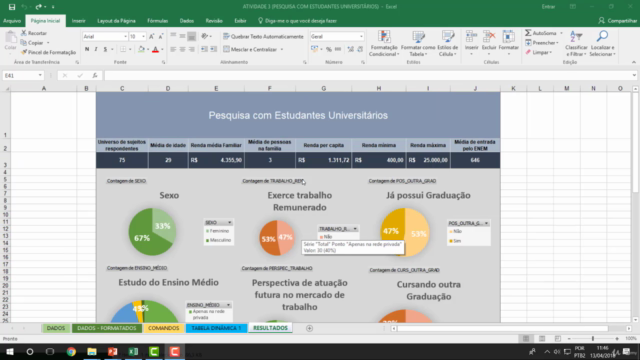Image resolution: width=640 pixels, height=360 pixels.
Task: Click the increase indent icon
Action: [213, 49]
